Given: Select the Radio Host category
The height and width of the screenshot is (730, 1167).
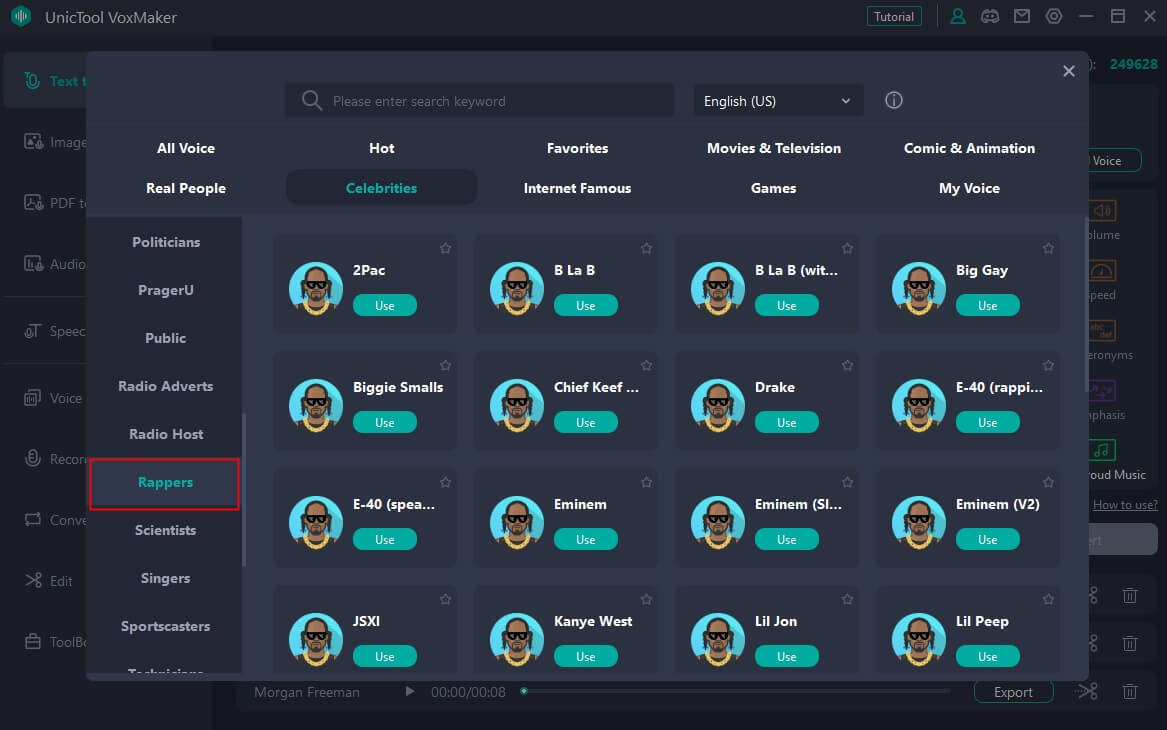Looking at the screenshot, I should pyautogui.click(x=166, y=434).
